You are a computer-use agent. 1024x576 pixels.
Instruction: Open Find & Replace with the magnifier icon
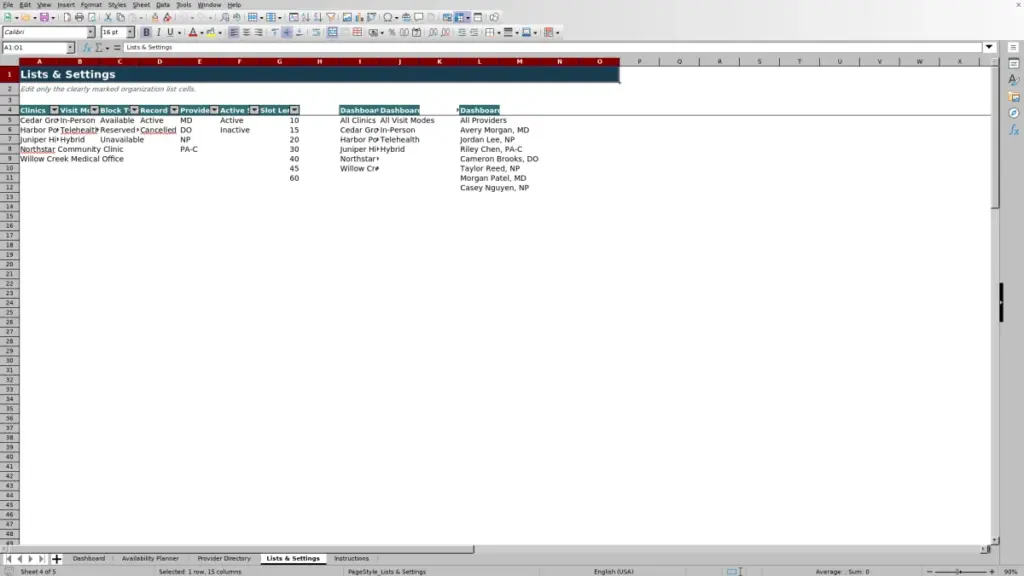point(225,18)
